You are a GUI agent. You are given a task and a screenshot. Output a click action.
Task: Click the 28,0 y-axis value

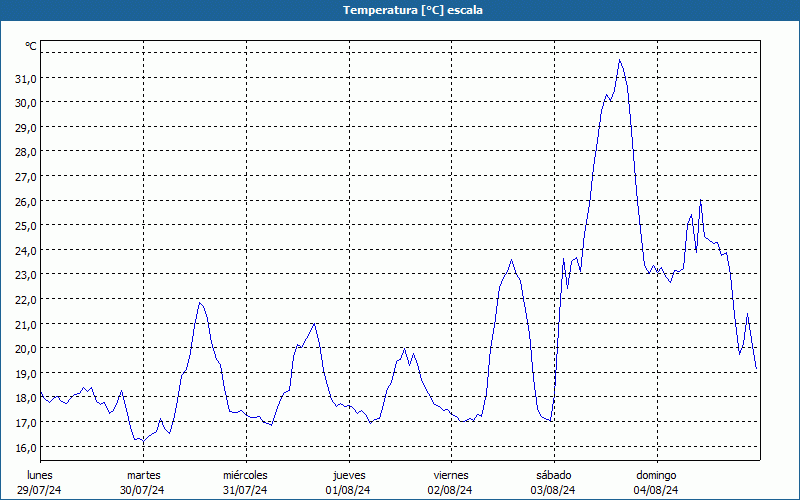pyautogui.click(x=26, y=152)
